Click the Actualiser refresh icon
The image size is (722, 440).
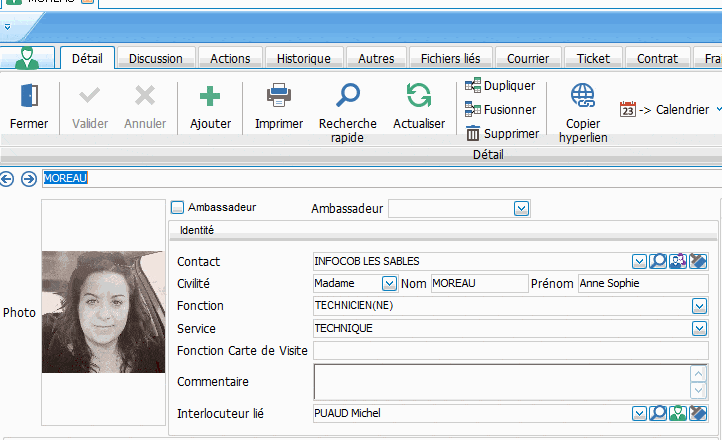(418, 96)
